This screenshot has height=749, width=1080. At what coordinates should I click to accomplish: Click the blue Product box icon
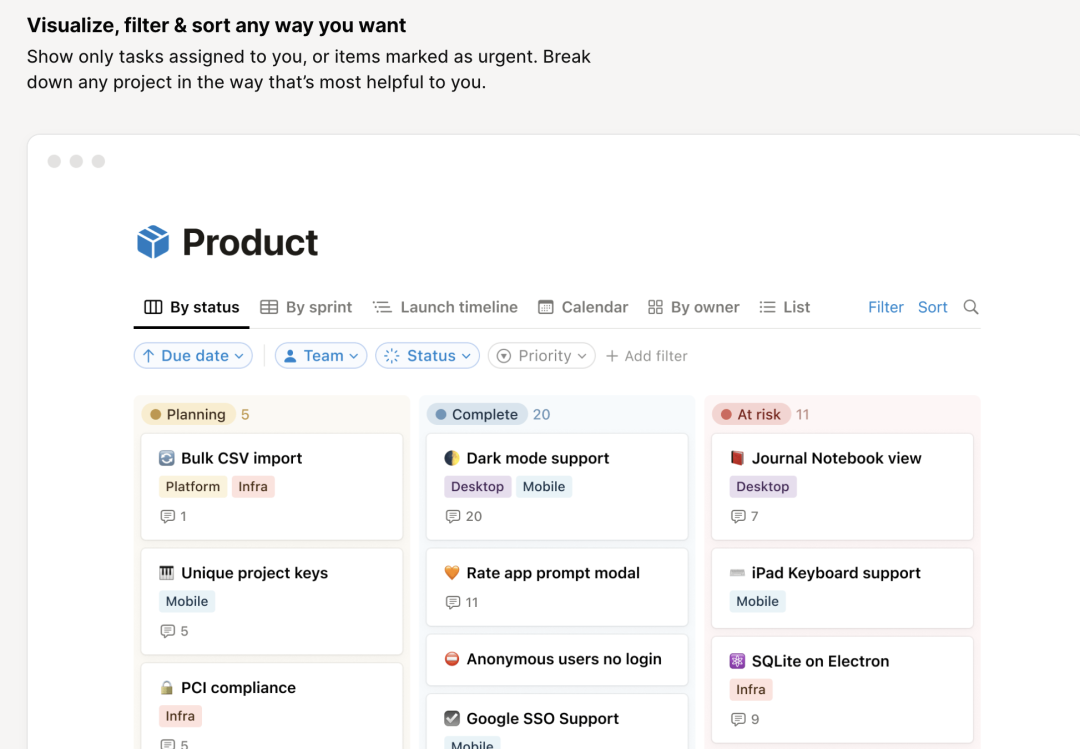point(153,242)
